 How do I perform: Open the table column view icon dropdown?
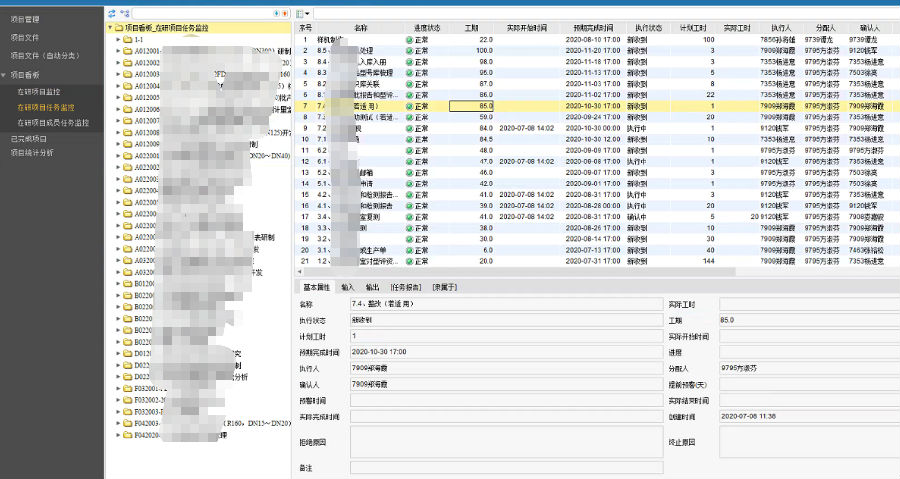[x=304, y=14]
